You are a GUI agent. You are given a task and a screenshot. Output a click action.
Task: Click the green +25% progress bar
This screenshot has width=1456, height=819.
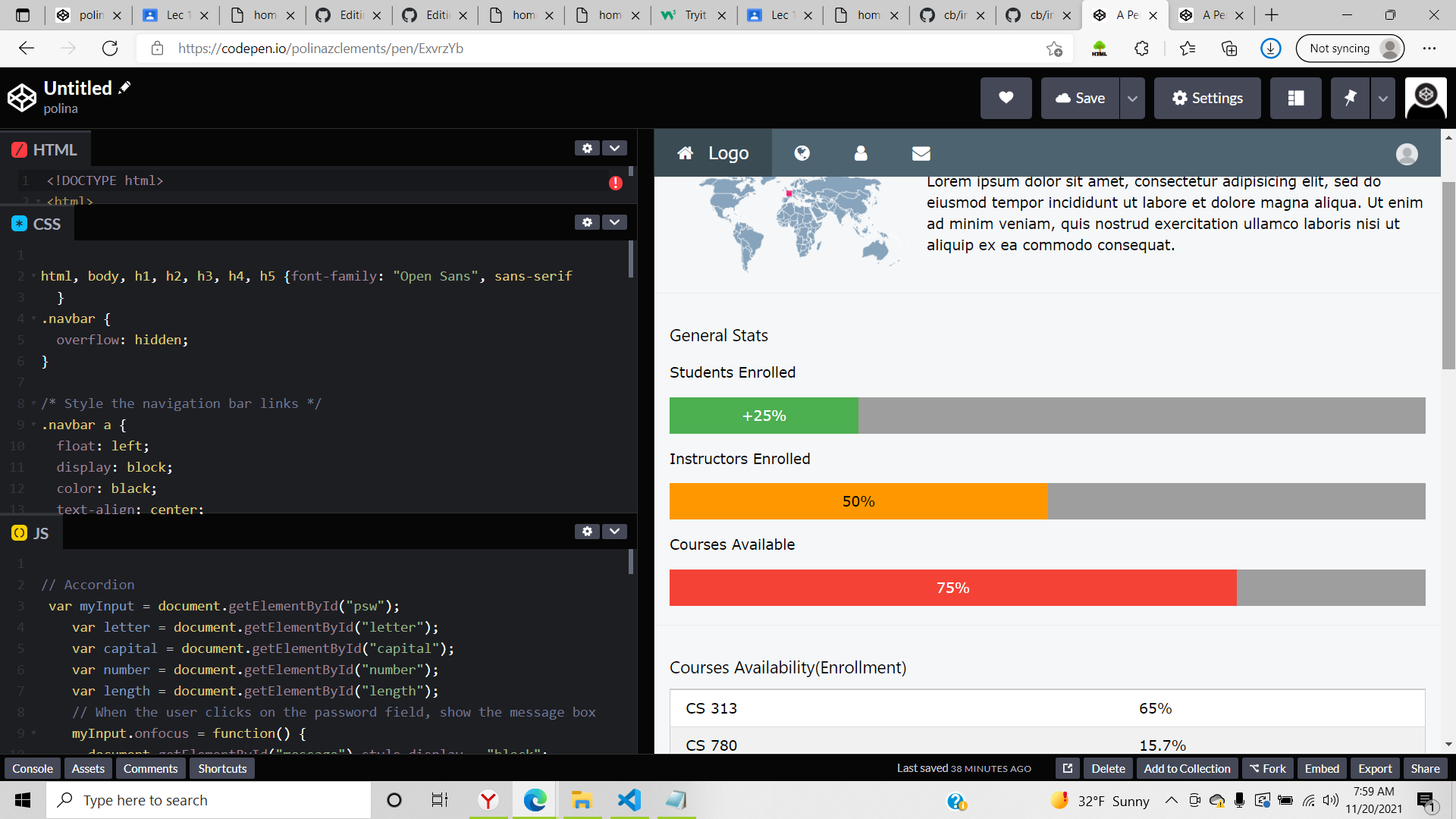coord(763,416)
